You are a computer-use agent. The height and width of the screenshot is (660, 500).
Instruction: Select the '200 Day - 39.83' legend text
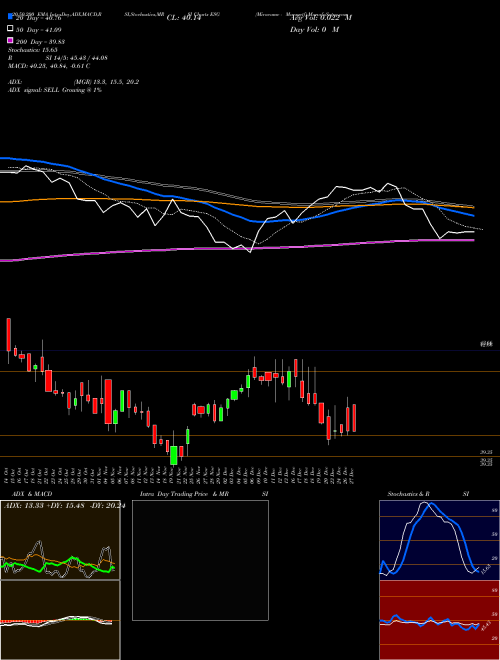[x=40, y=42]
